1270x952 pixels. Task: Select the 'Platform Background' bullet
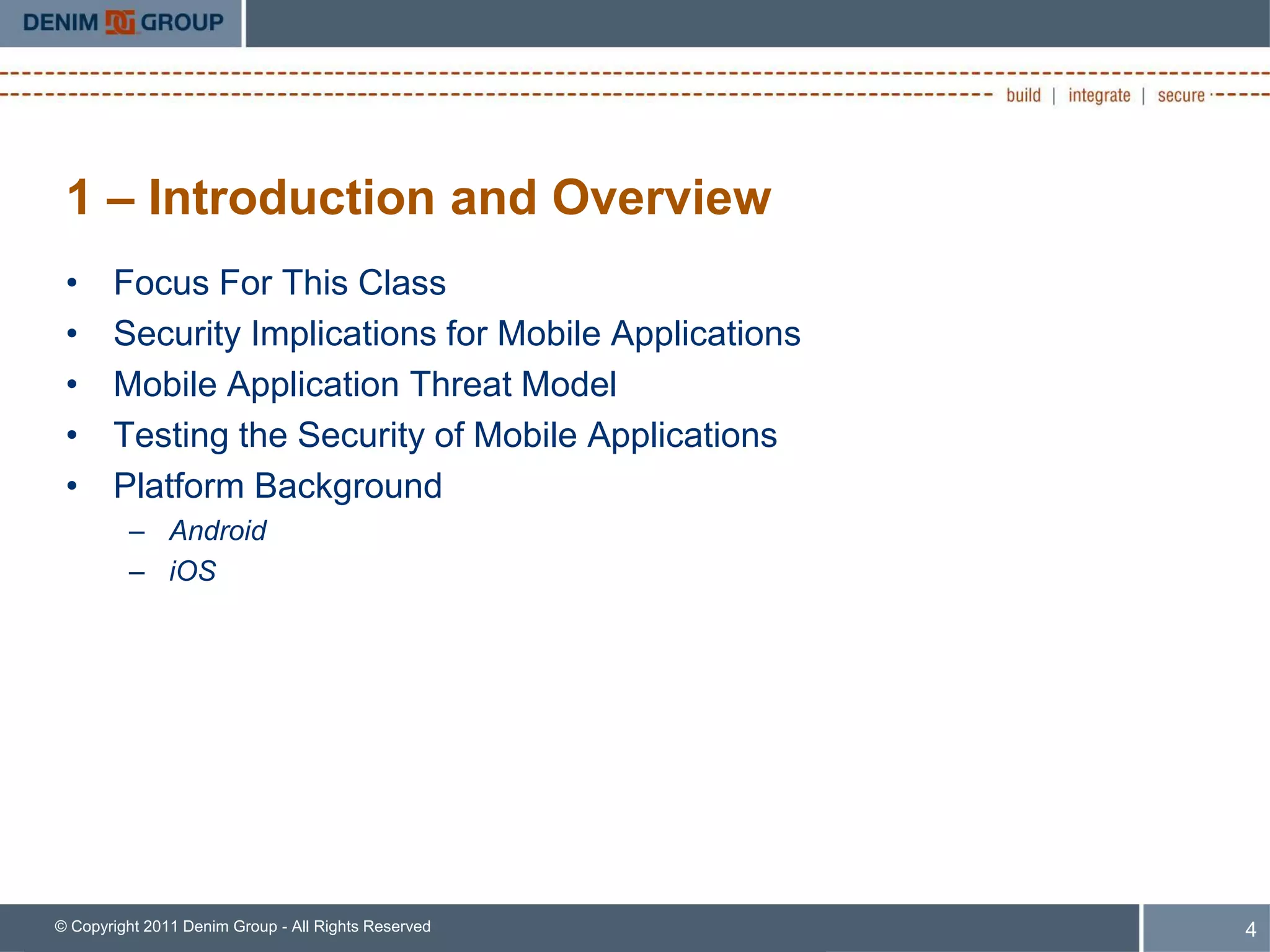pos(277,486)
